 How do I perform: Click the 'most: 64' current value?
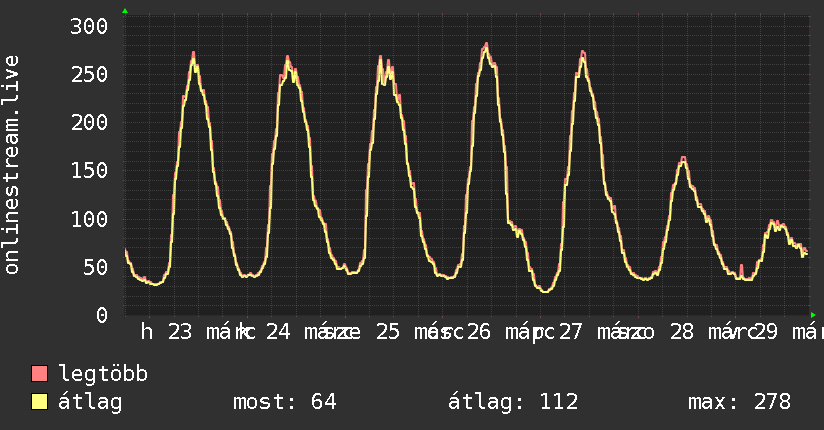pos(284,403)
